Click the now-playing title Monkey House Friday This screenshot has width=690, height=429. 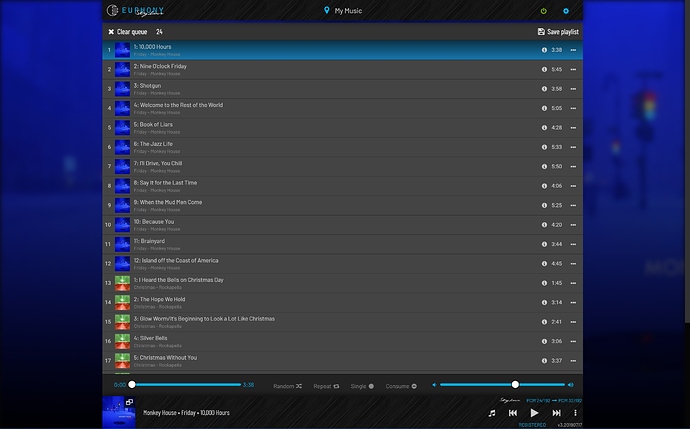click(x=186, y=413)
